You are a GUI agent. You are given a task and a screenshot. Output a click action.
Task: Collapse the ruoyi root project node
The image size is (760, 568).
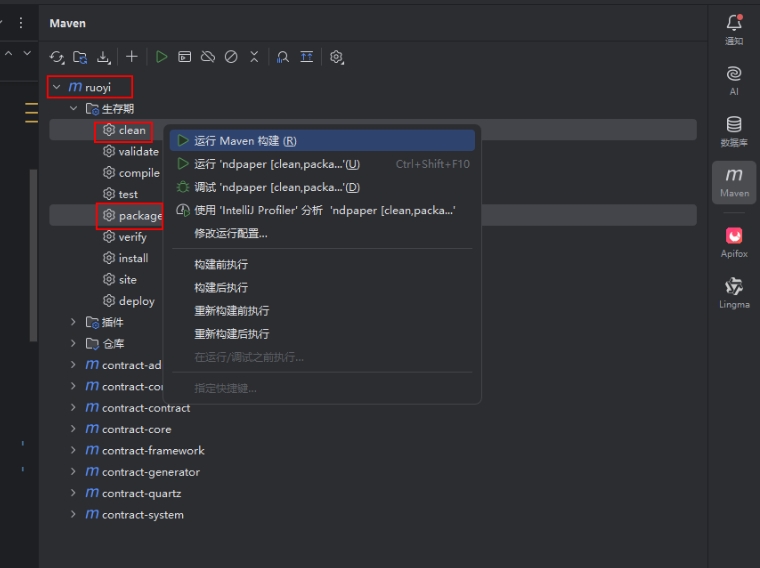point(57,87)
